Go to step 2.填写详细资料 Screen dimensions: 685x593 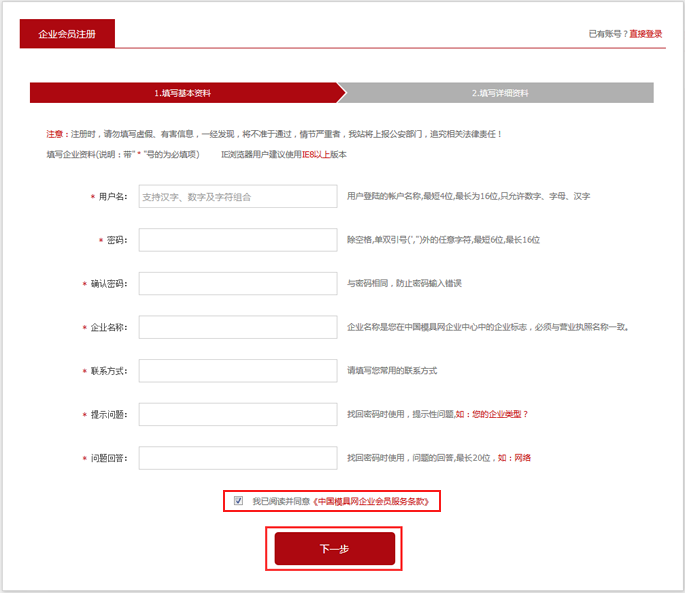pos(500,93)
